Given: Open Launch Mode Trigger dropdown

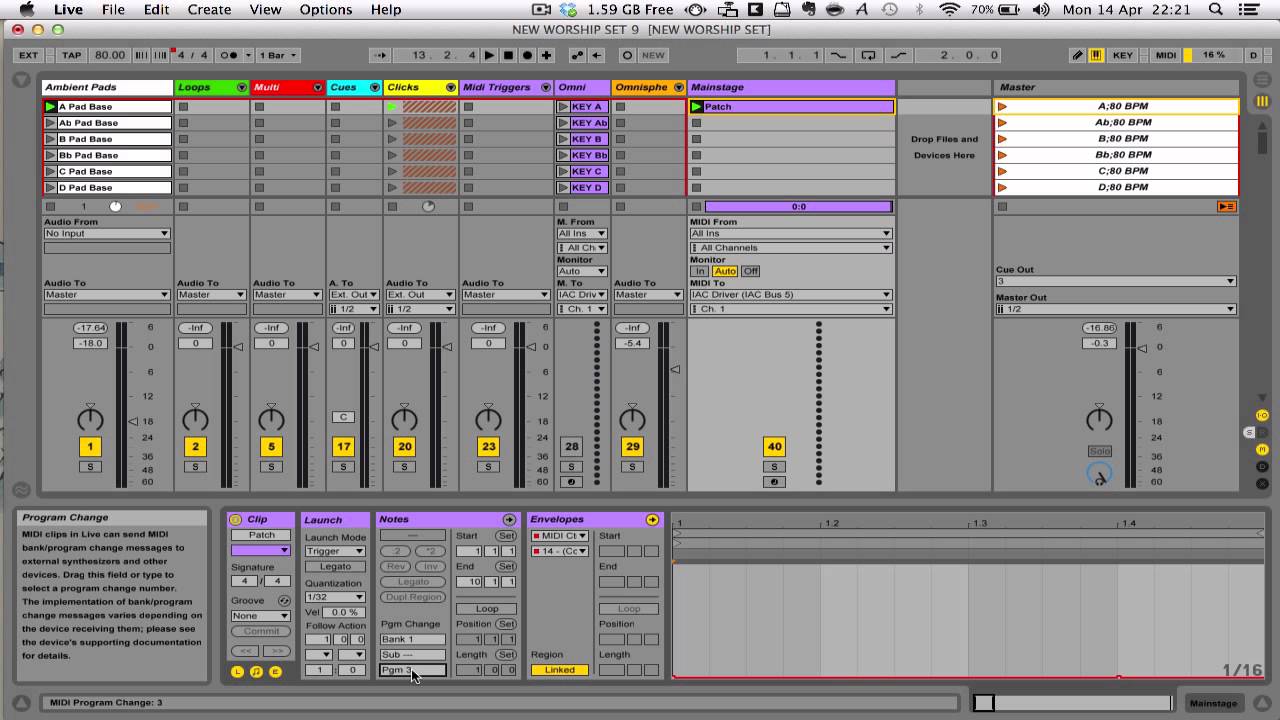Looking at the screenshot, I should click(335, 551).
